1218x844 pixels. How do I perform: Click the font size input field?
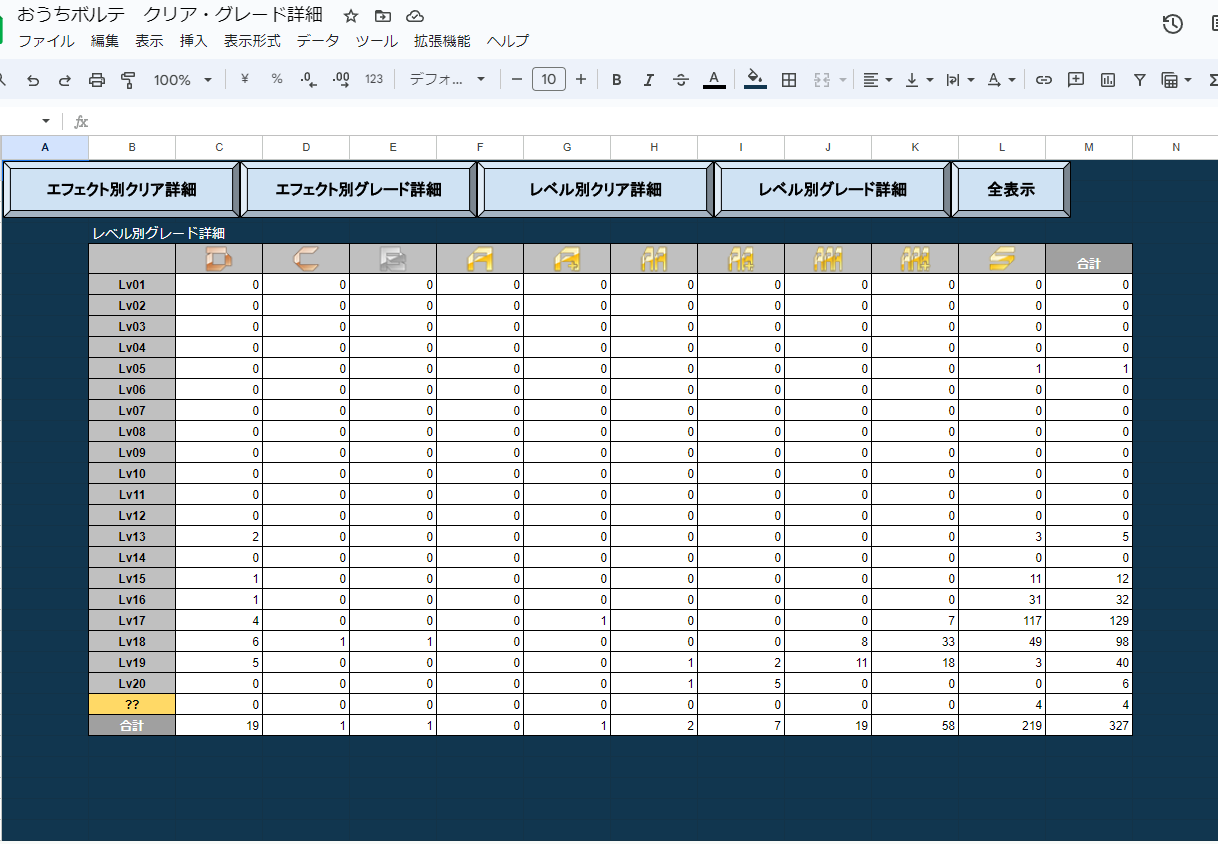549,80
